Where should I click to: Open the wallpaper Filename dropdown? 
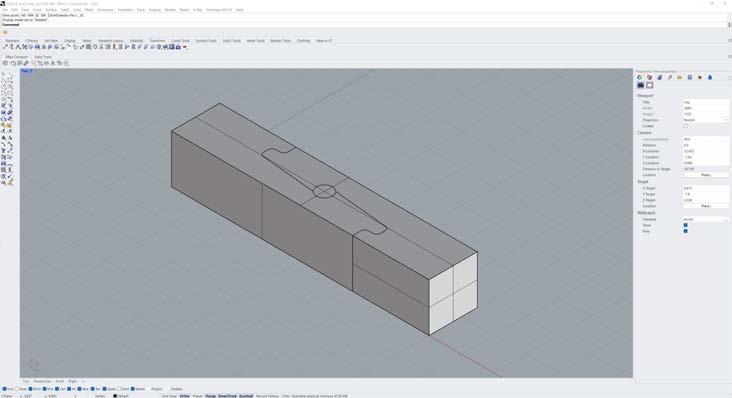705,219
